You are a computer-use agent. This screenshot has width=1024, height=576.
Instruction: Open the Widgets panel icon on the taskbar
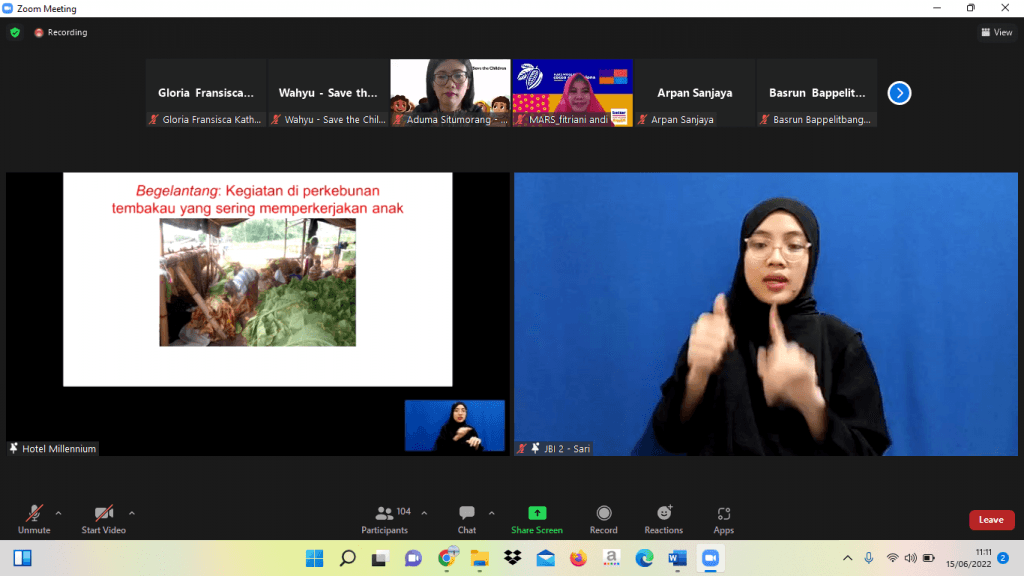[x=23, y=558]
